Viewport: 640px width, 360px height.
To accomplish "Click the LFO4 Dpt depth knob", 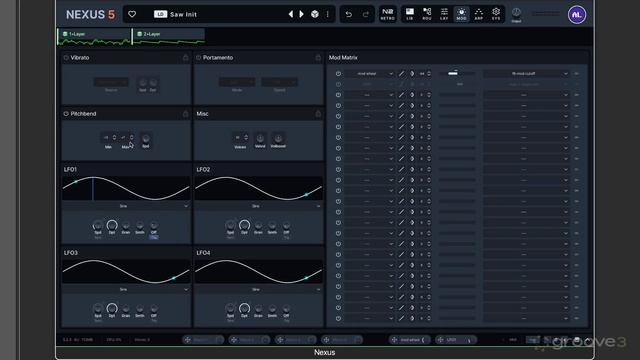I will click(244, 308).
